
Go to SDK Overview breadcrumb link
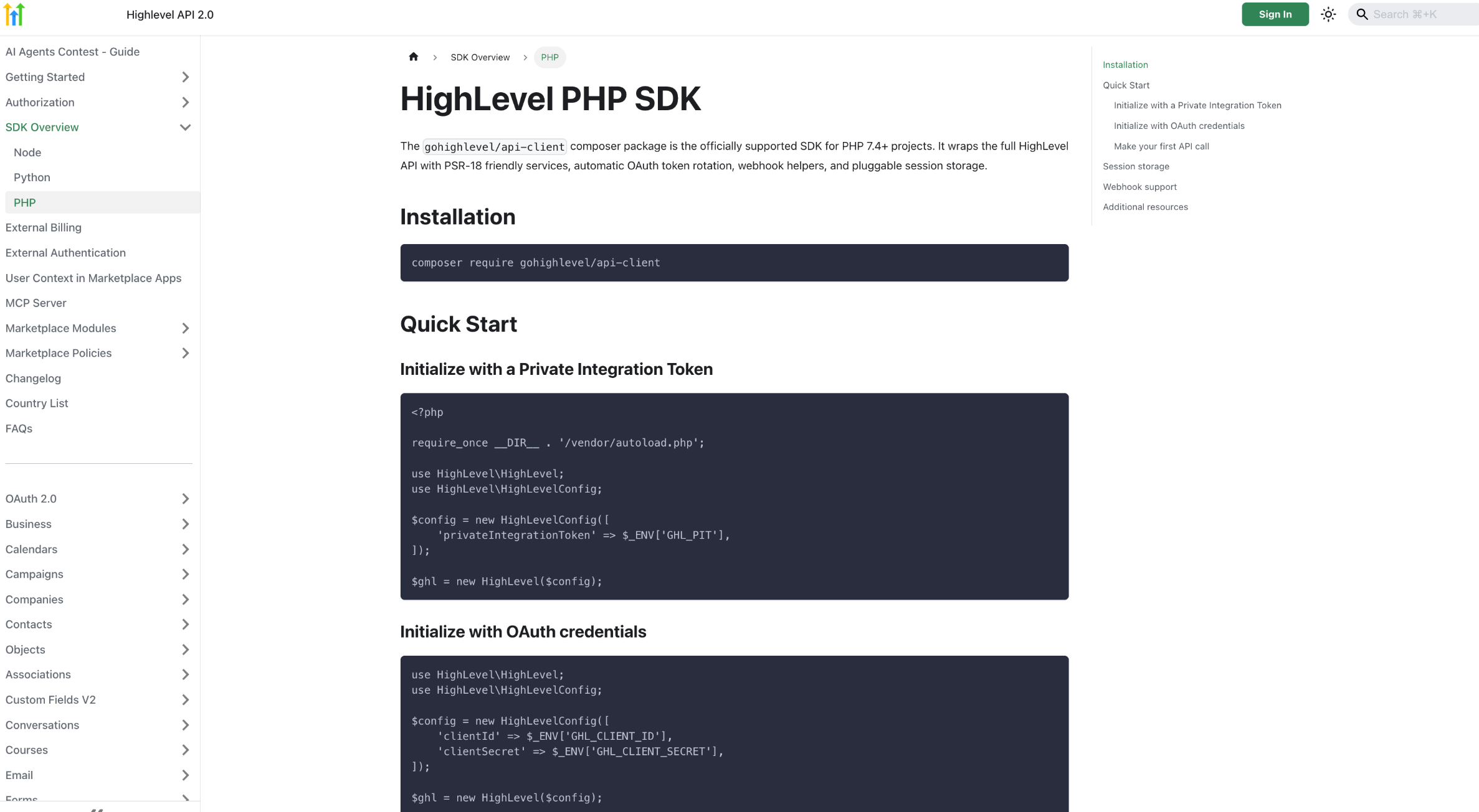pos(480,57)
